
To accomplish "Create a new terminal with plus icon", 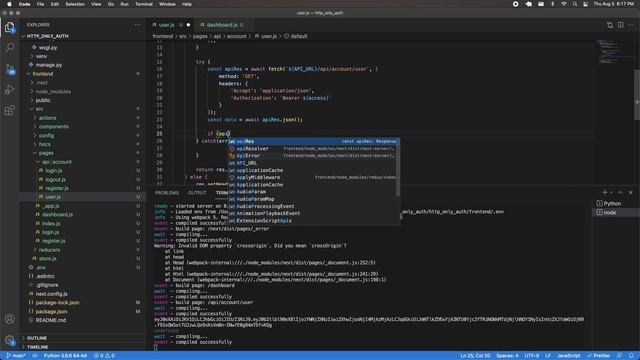I will click(x=604, y=192).
